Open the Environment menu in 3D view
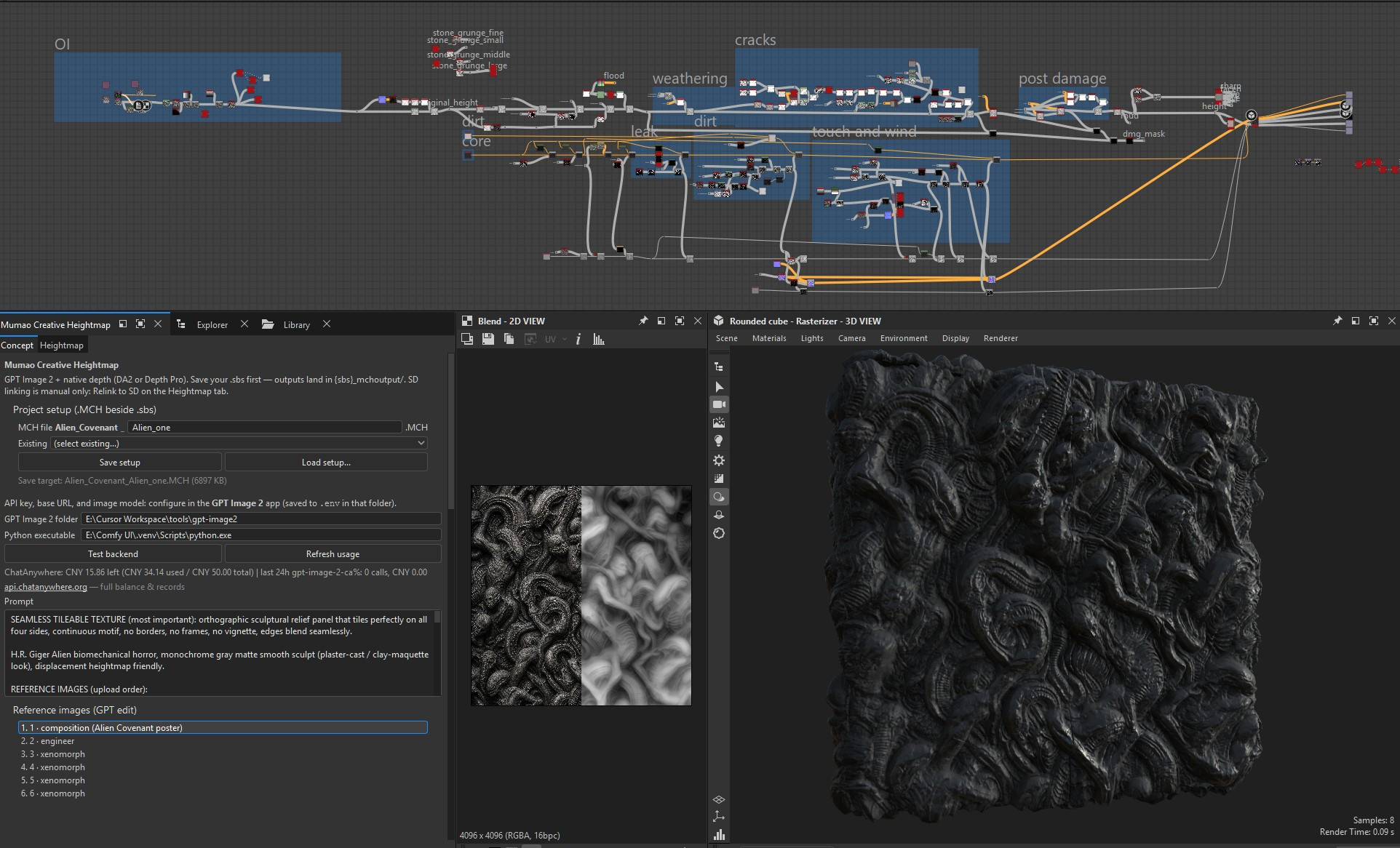Image resolution: width=1400 pixels, height=848 pixels. pos(904,338)
